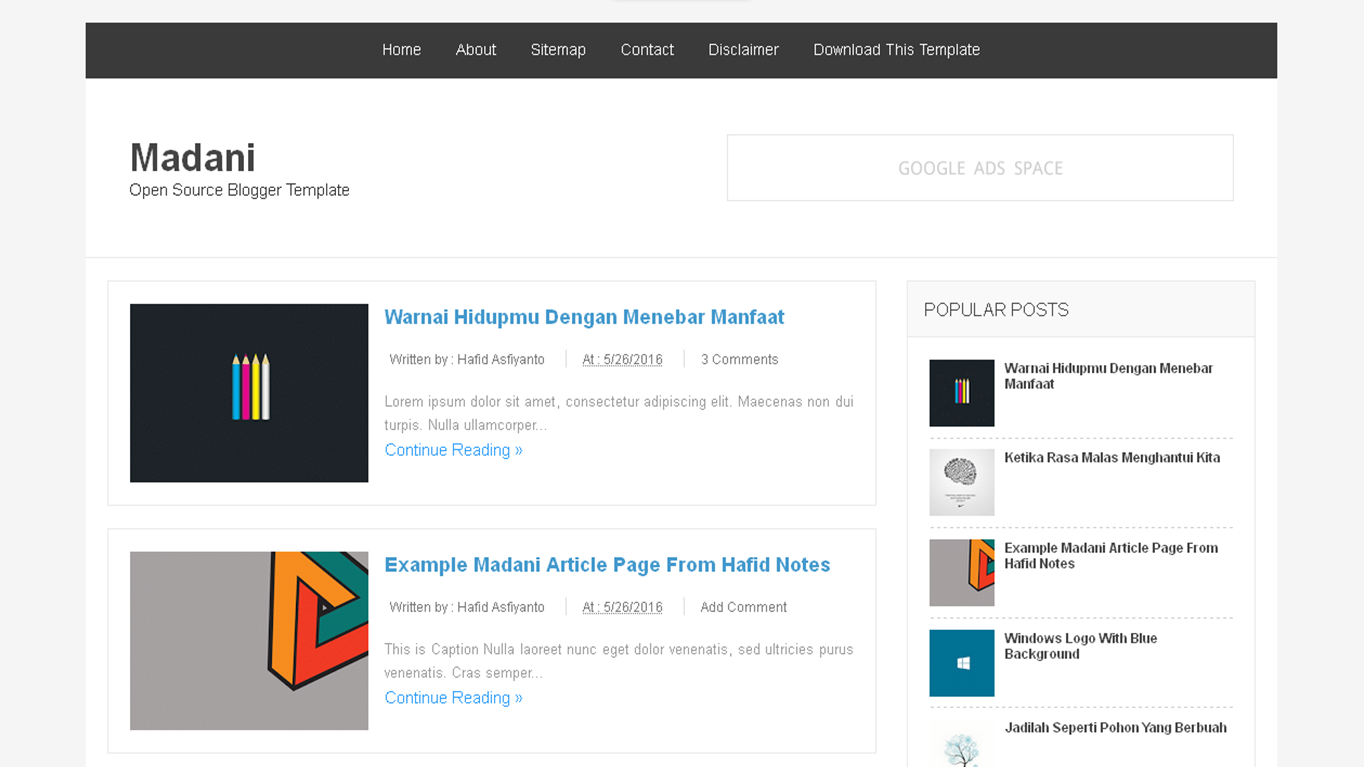
Task: Click the 3 Comments link
Action: (739, 359)
